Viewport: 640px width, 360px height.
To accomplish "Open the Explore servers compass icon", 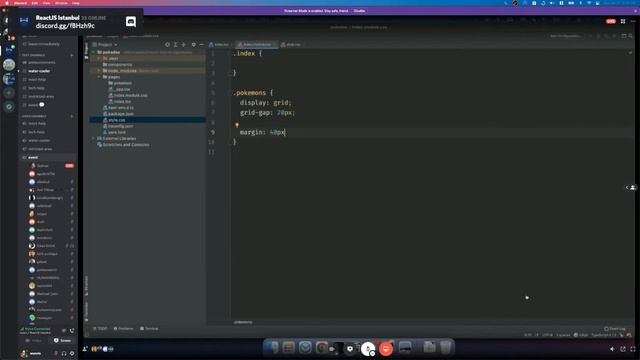I will tap(9, 107).
